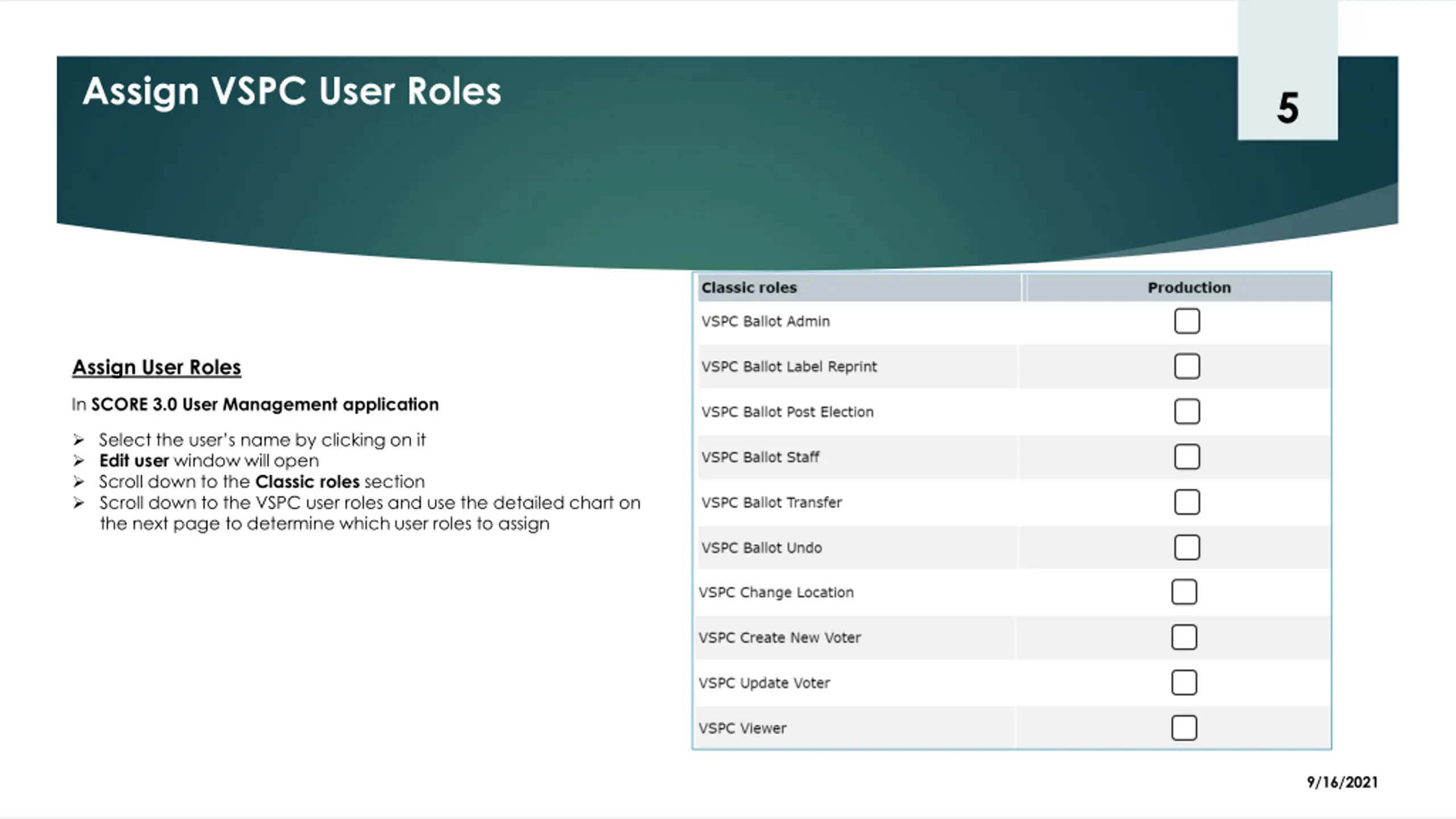The image size is (1456, 819).
Task: Check VSPC Update Voter checkbox
Action: (x=1184, y=682)
